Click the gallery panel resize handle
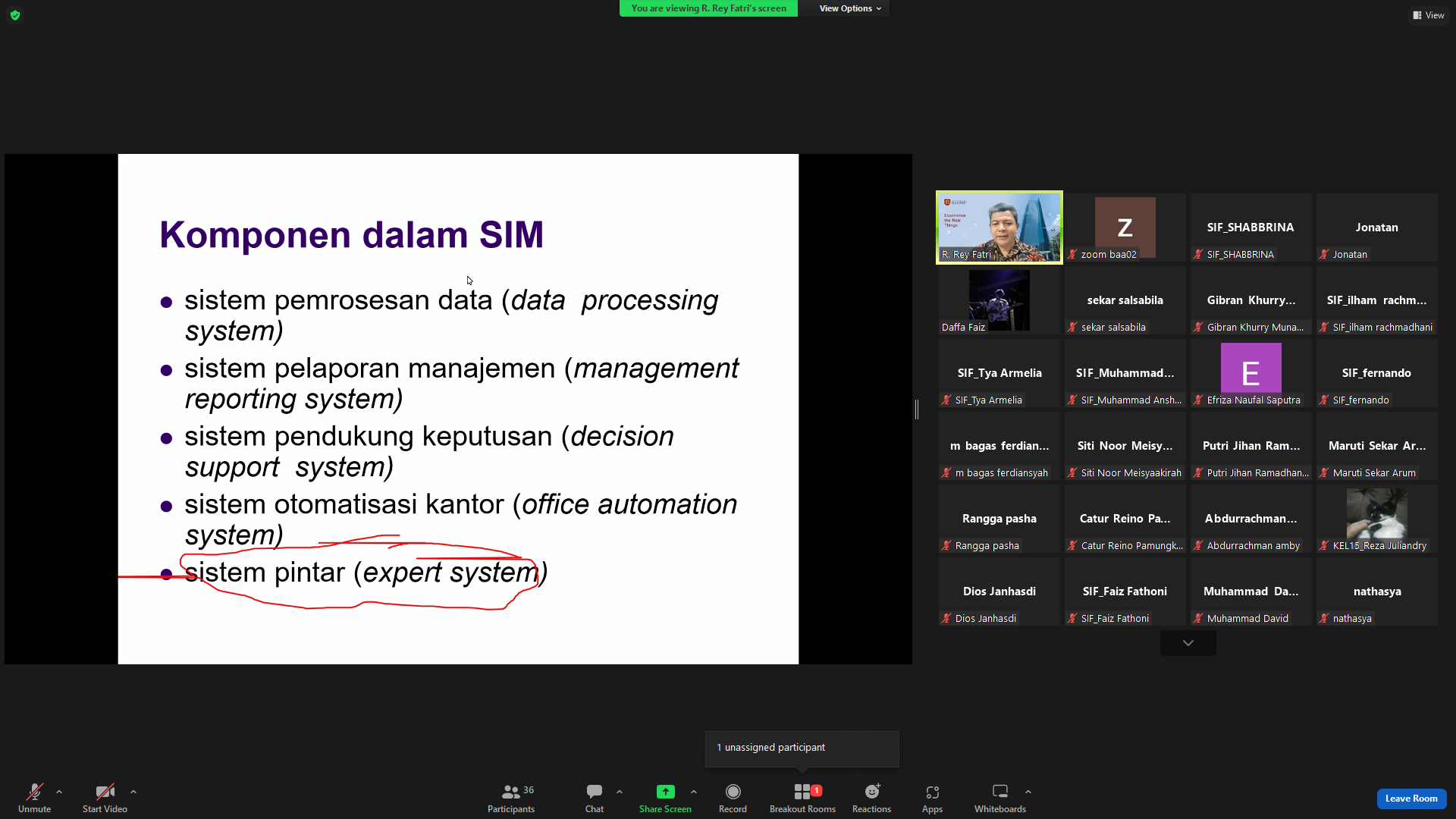 tap(917, 409)
